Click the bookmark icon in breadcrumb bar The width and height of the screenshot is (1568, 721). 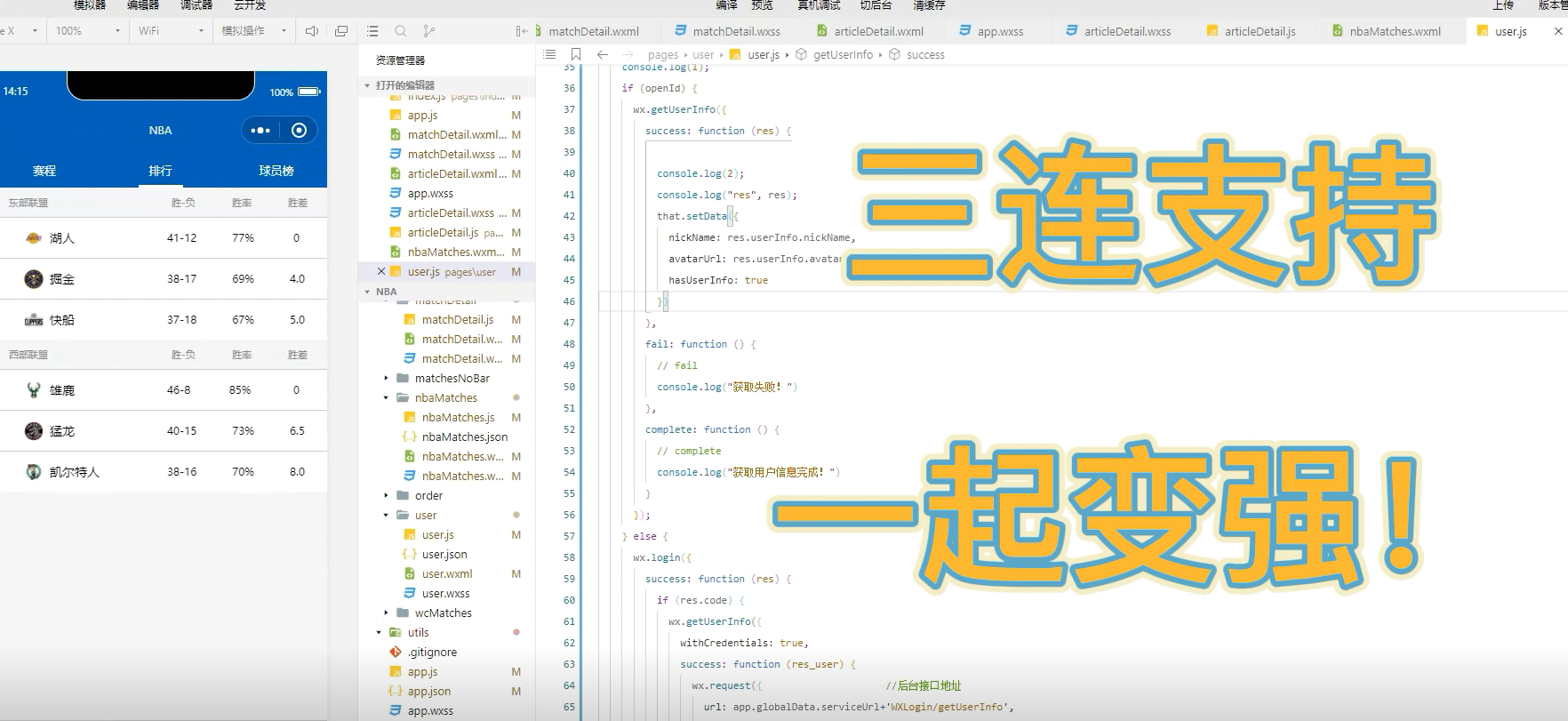576,54
